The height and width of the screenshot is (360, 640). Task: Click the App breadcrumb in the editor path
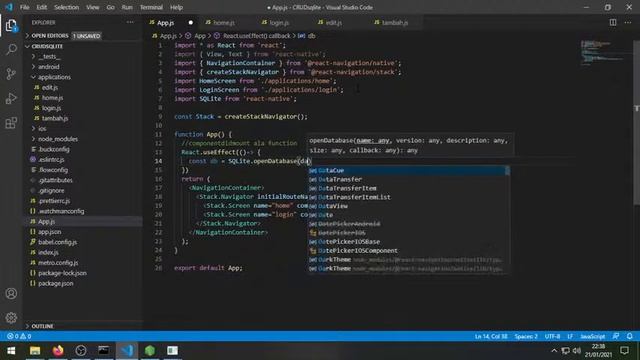[200, 36]
